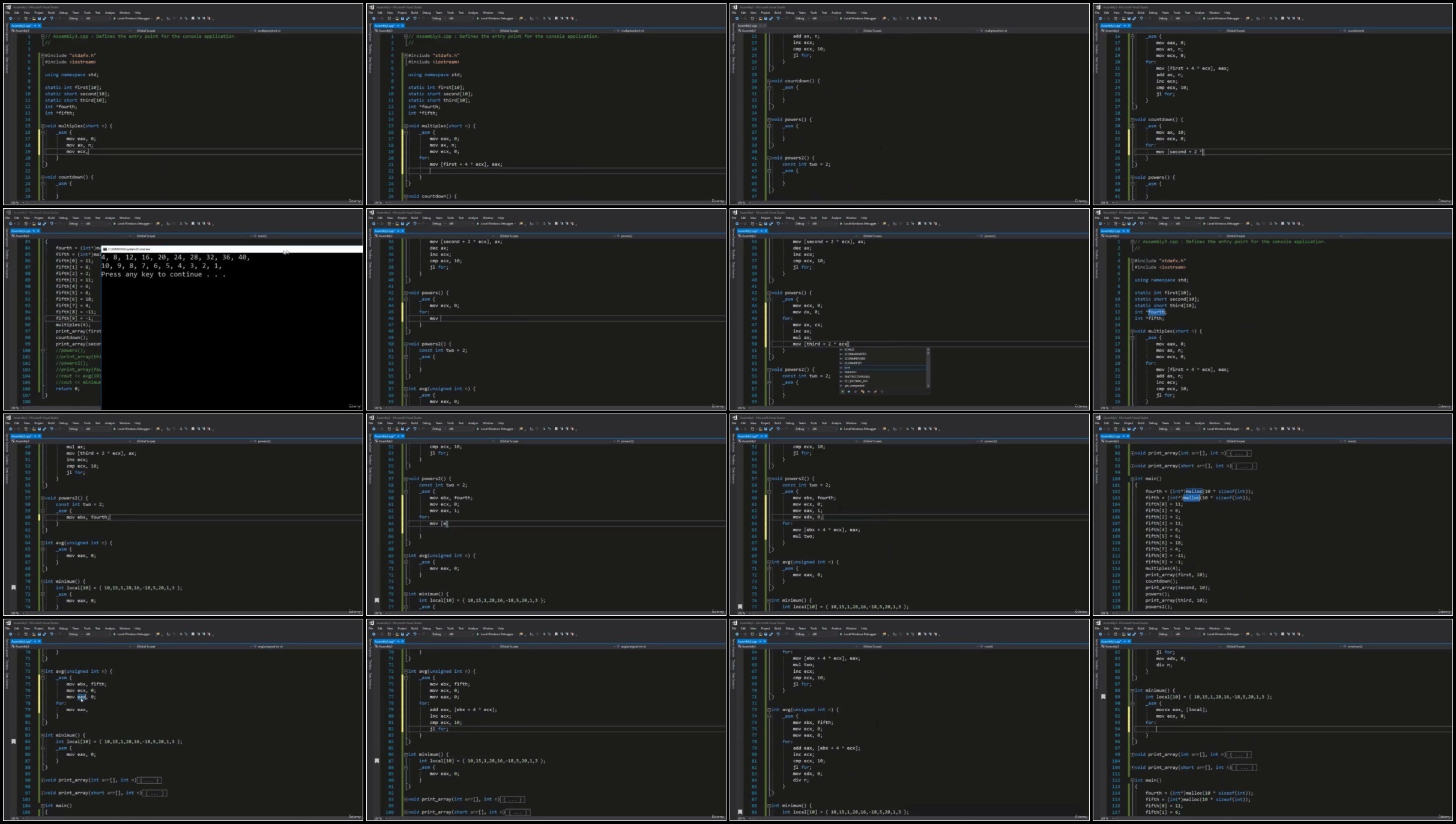Start Local Windows Debugger
Viewport: 1456px width, 824px height.
129,19
